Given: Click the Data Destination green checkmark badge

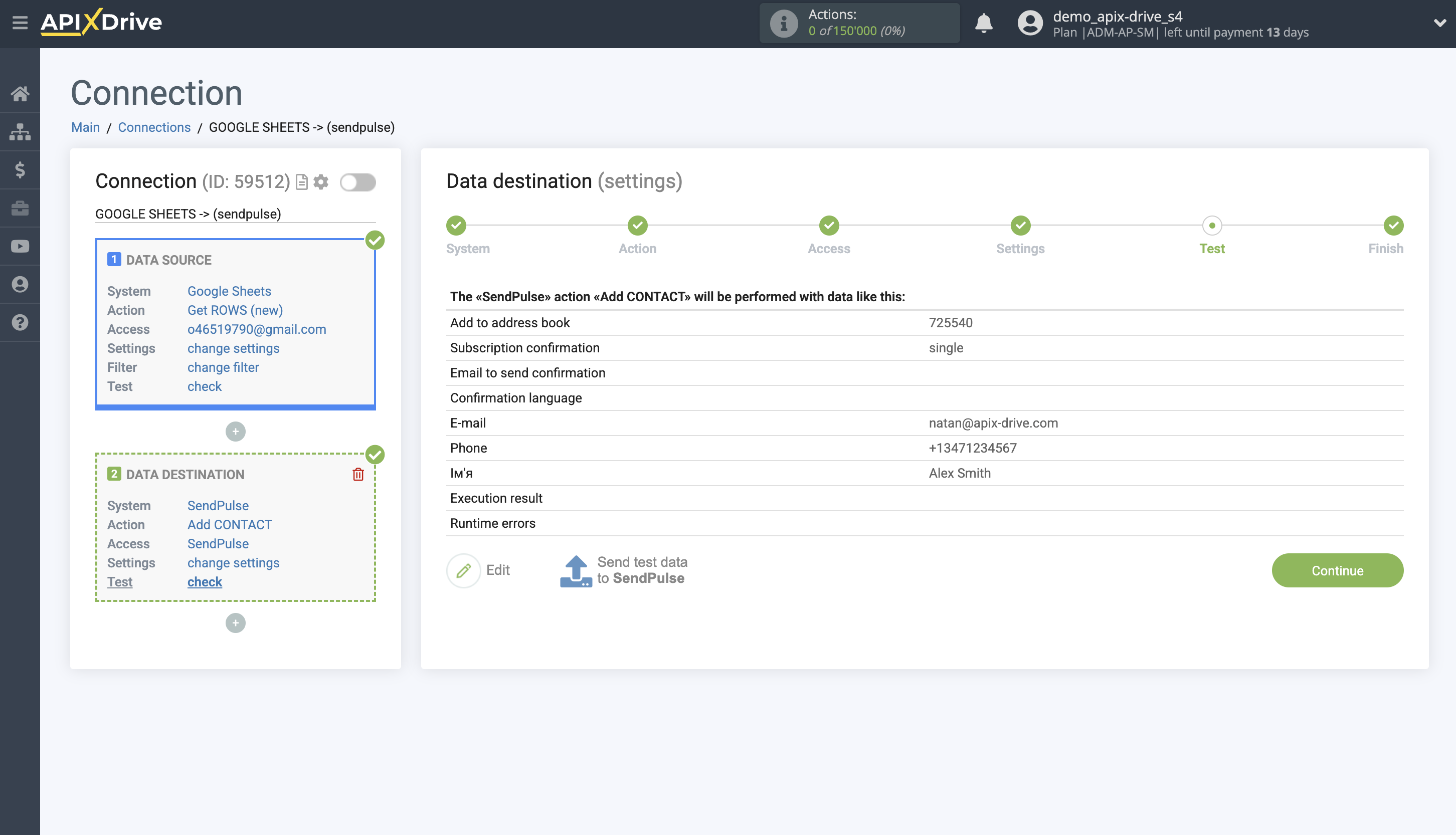Looking at the screenshot, I should click(375, 455).
